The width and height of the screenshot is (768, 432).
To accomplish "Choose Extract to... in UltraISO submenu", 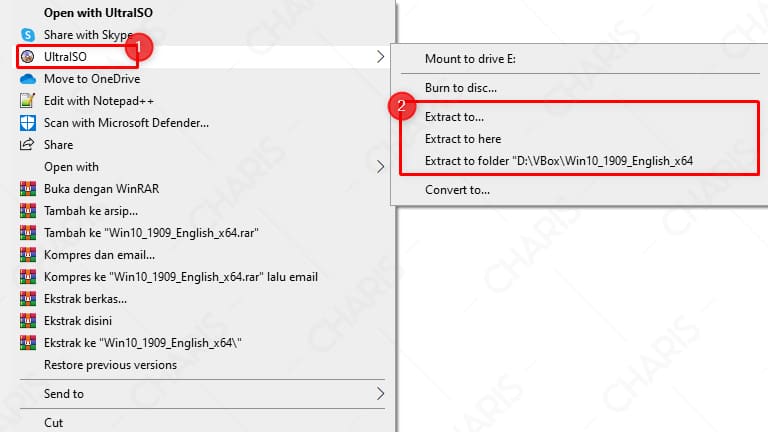I will (454, 117).
